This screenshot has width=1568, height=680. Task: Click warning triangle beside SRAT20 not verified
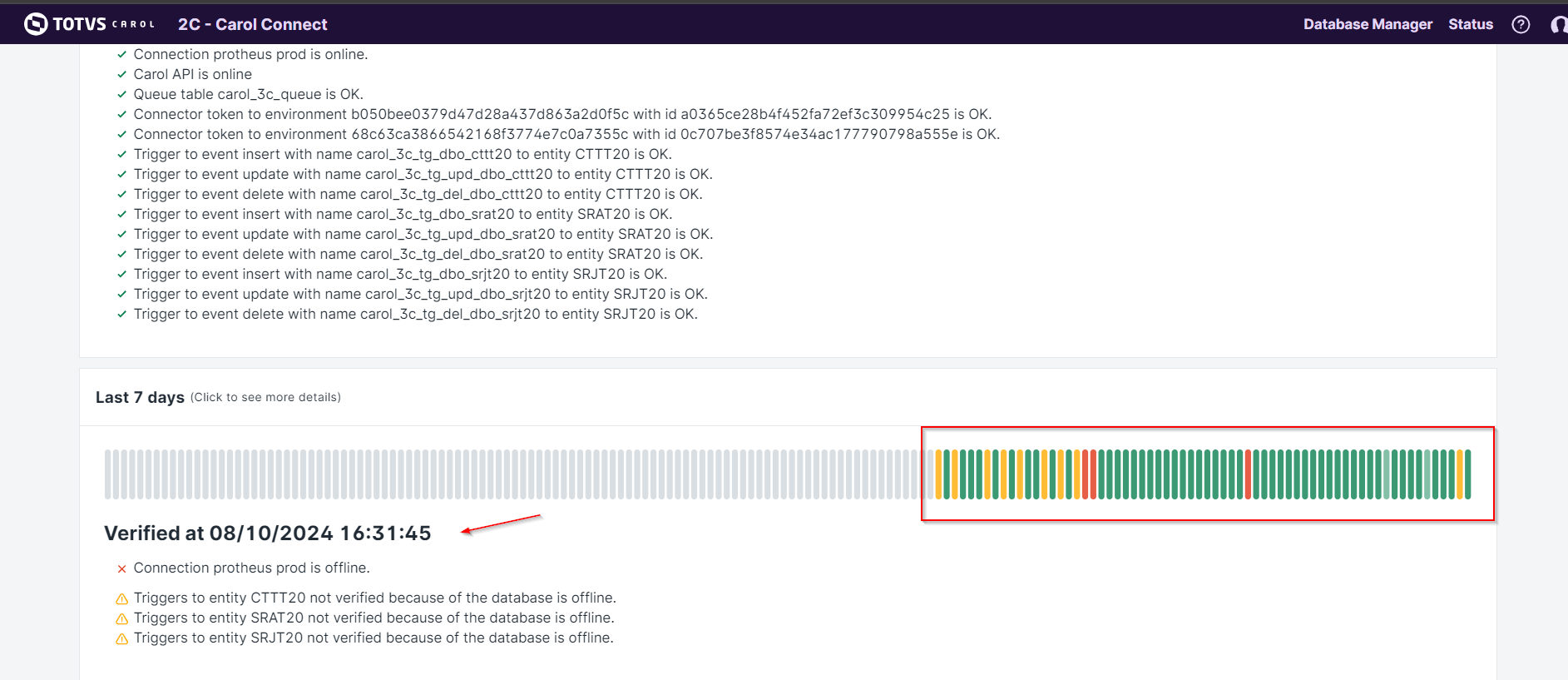coord(121,618)
